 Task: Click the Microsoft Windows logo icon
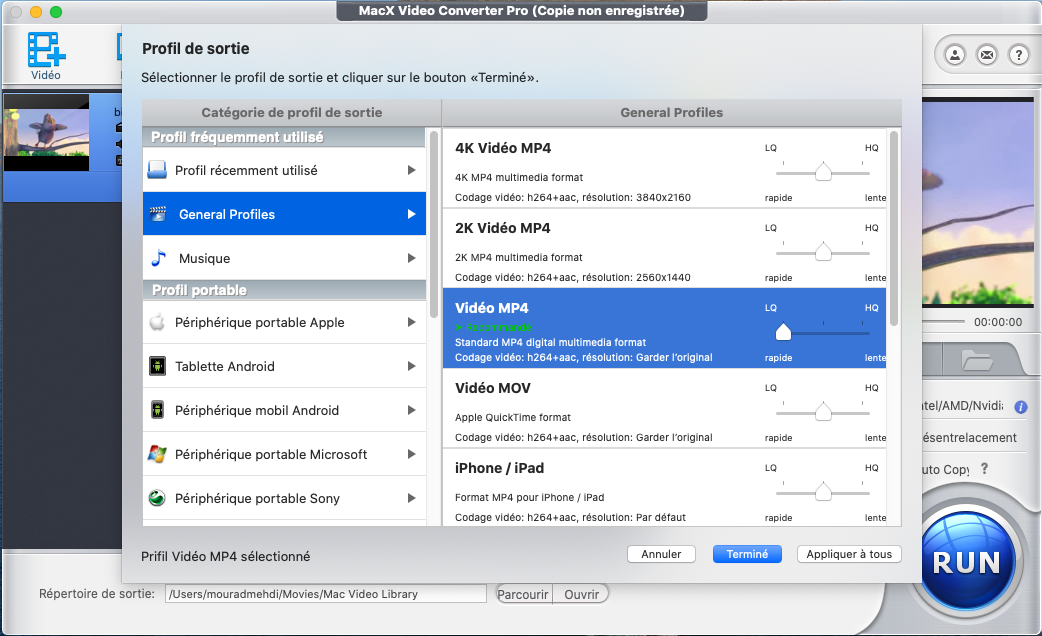[x=157, y=454]
